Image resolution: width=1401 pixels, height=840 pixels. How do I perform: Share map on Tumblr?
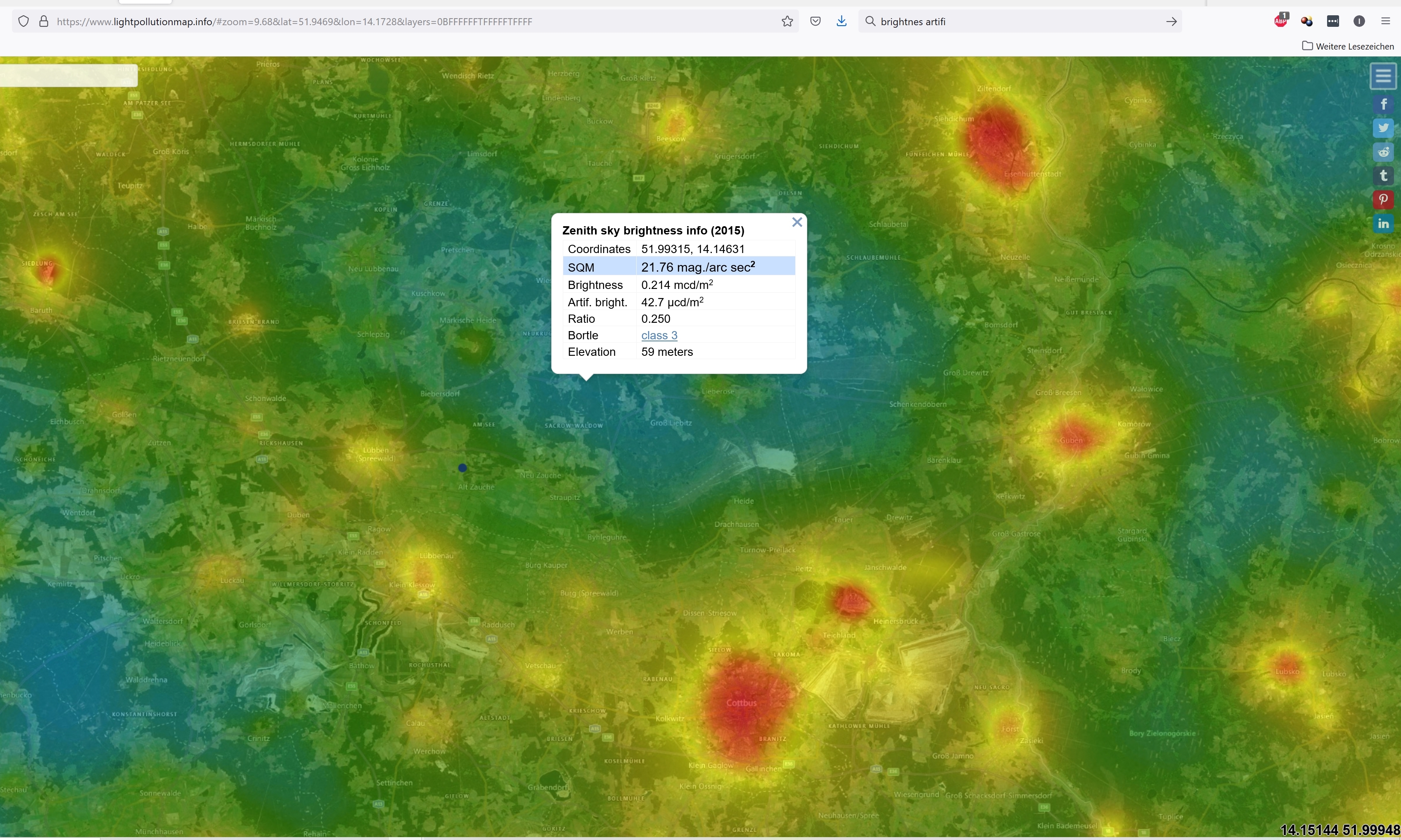pyautogui.click(x=1383, y=175)
